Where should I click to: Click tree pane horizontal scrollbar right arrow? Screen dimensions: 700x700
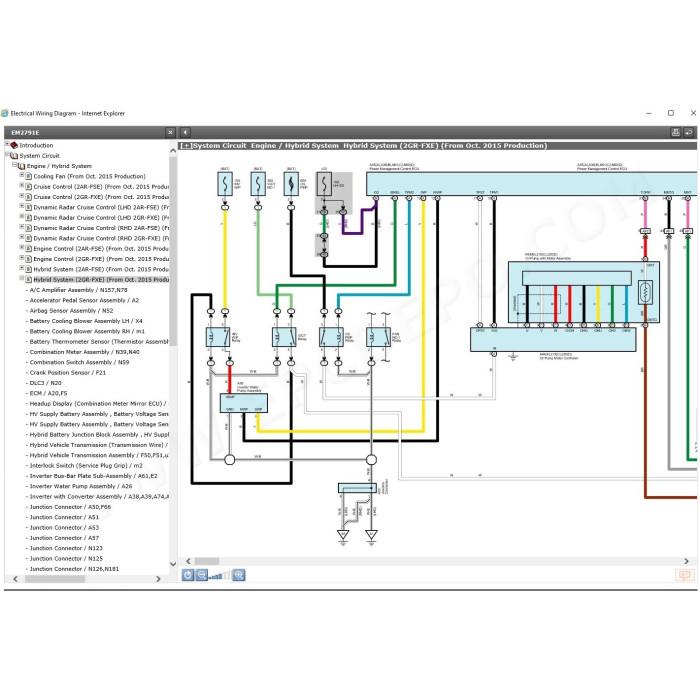point(158,579)
